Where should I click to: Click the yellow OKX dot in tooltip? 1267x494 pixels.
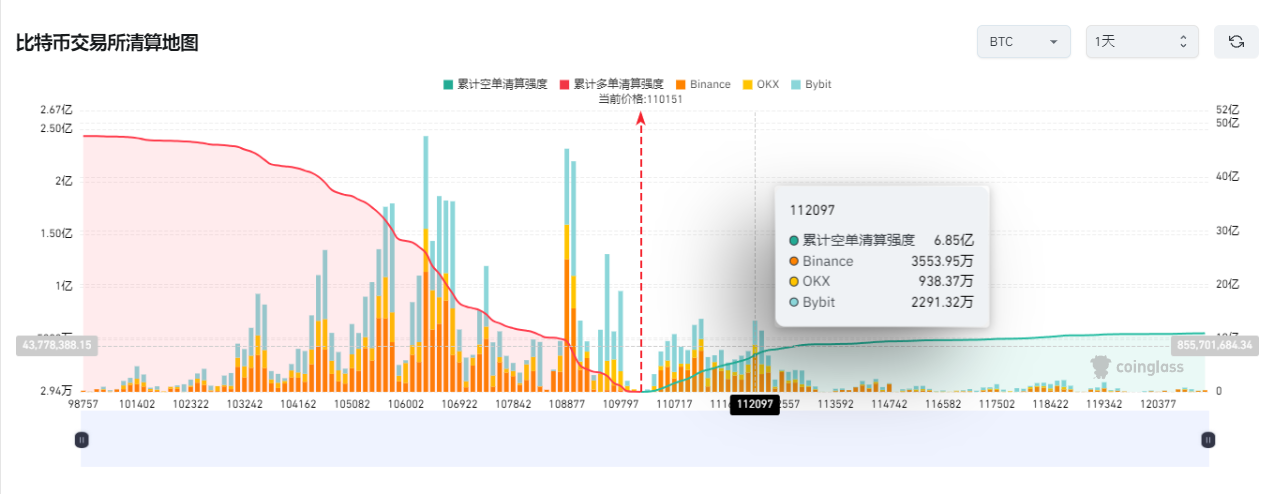(x=794, y=282)
